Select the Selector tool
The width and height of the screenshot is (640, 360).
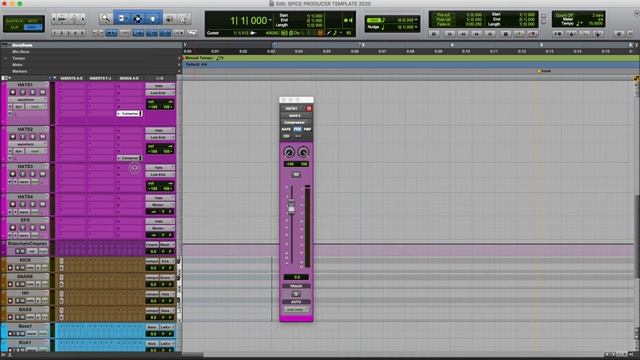click(x=138, y=18)
